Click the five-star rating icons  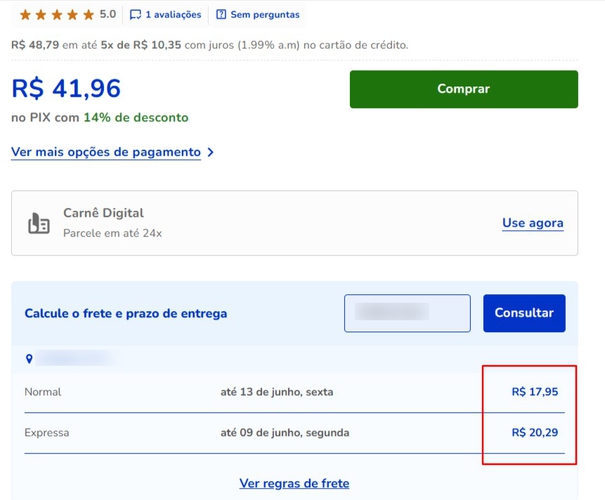pos(57,15)
